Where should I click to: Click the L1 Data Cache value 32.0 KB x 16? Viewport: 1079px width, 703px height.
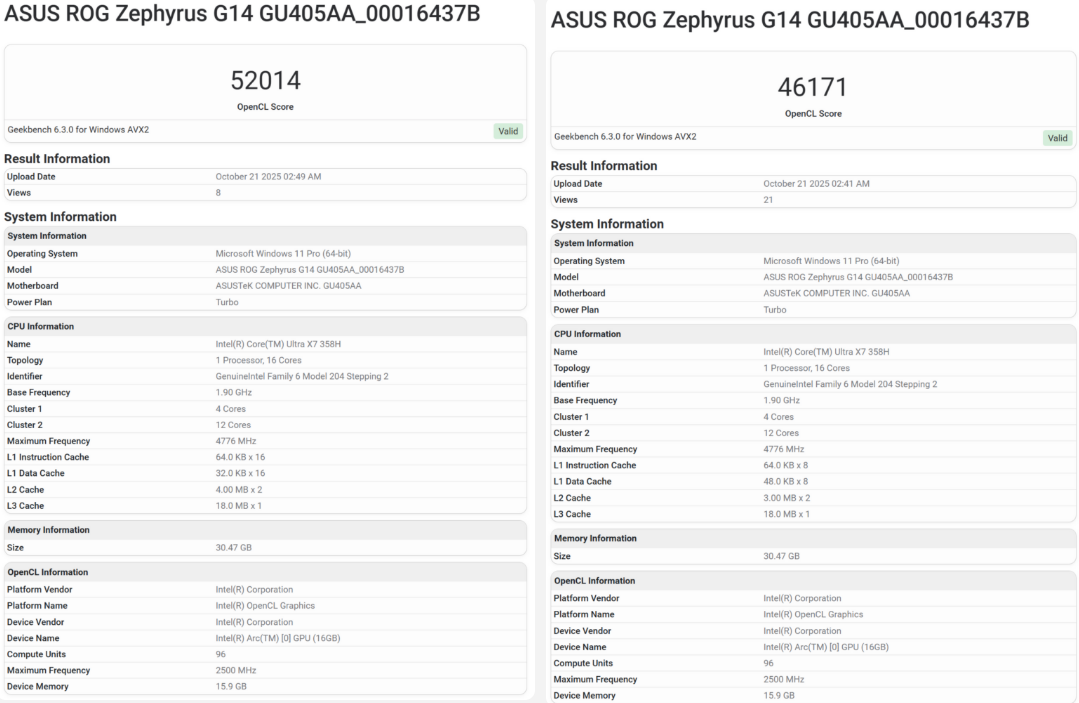(240, 473)
